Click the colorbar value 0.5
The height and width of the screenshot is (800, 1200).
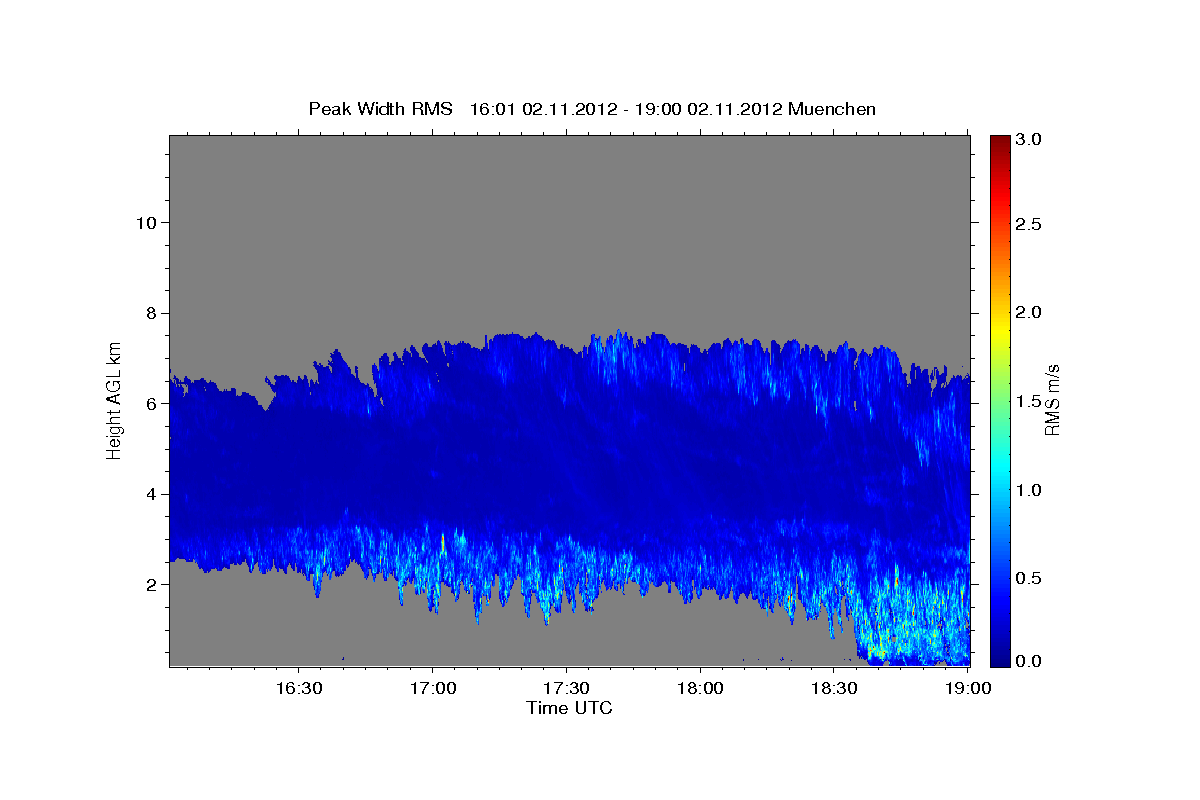point(1028,578)
